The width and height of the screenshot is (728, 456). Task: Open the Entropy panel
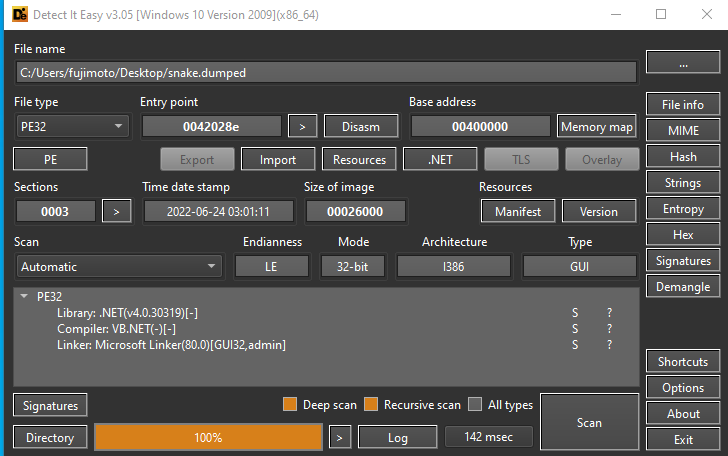click(683, 208)
